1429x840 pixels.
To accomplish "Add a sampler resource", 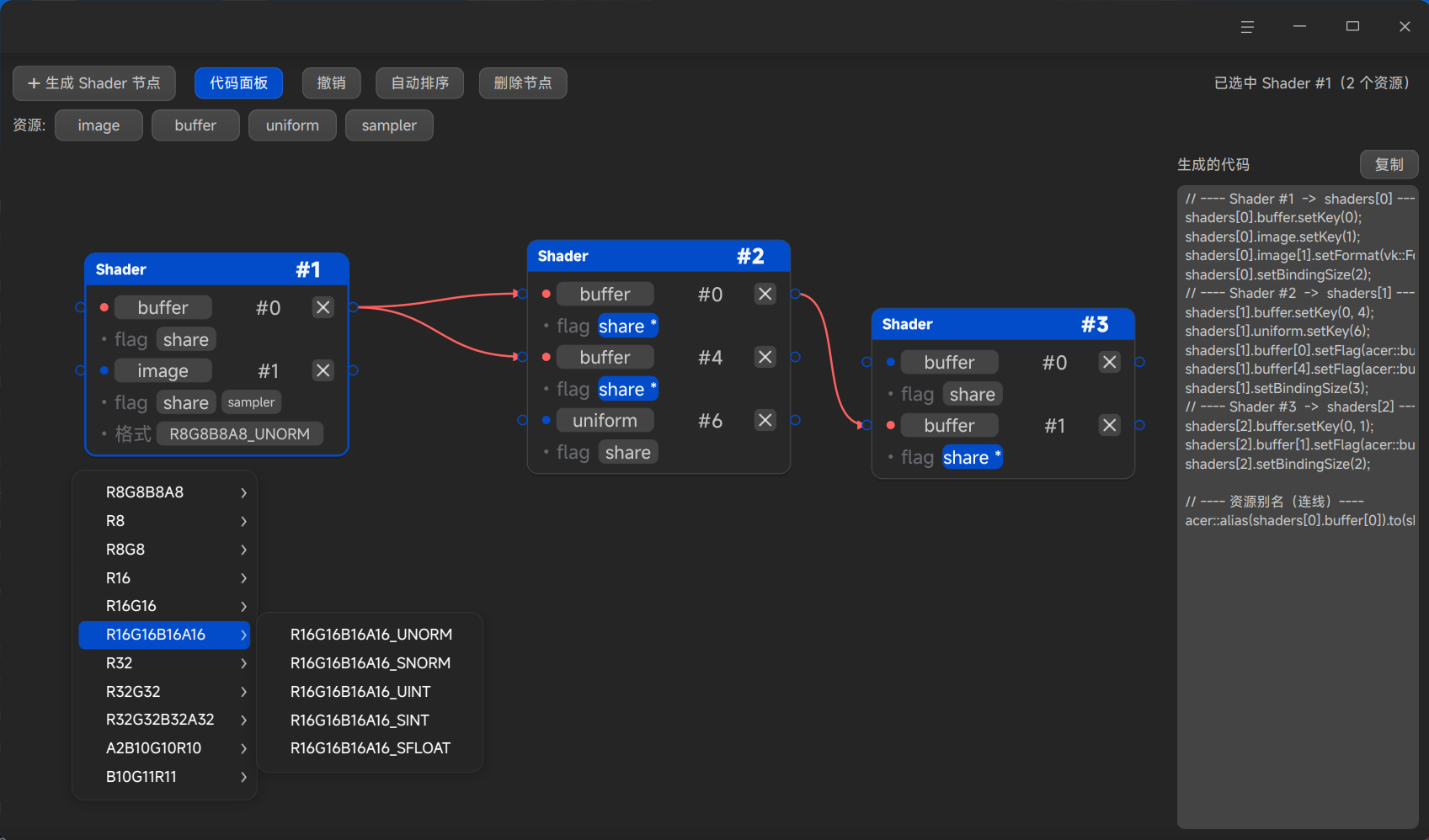I will (x=389, y=125).
